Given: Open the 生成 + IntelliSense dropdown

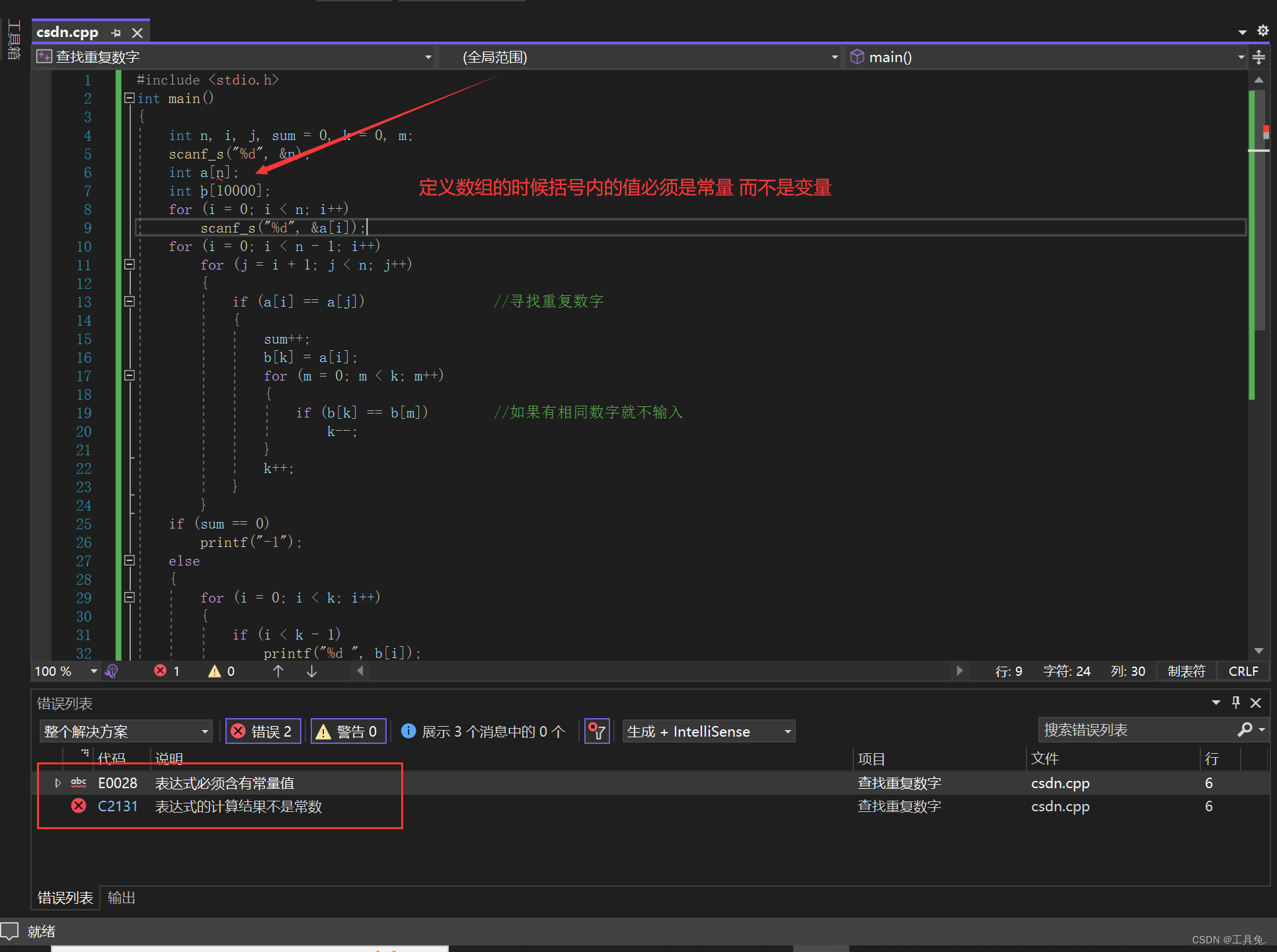Looking at the screenshot, I should (x=709, y=731).
